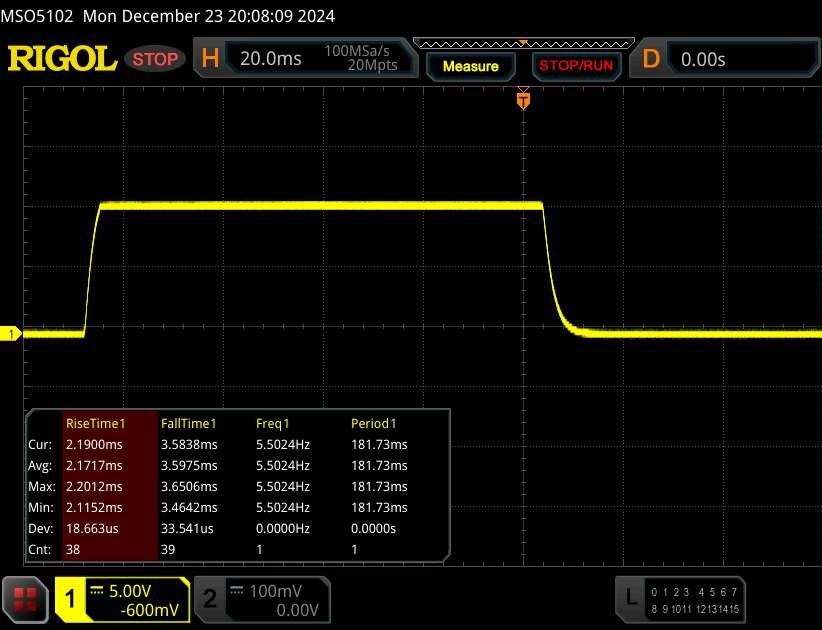Click the waveform memory position bar
The height and width of the screenshot is (630, 822).
coord(522,43)
